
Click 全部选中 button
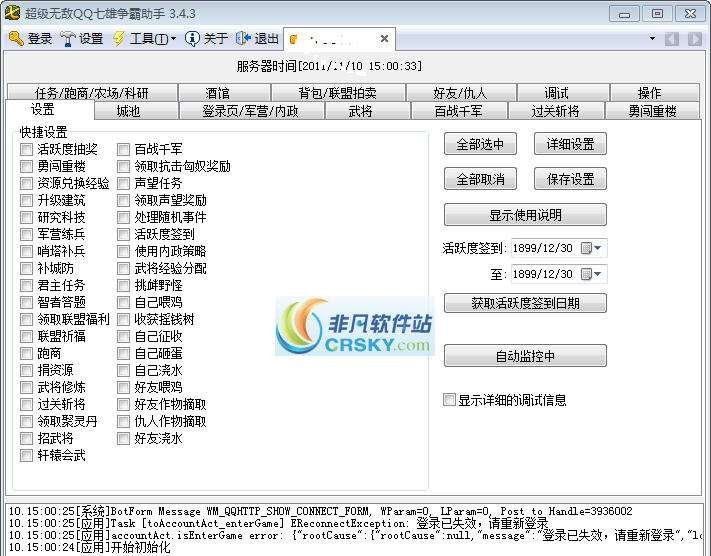pos(480,144)
